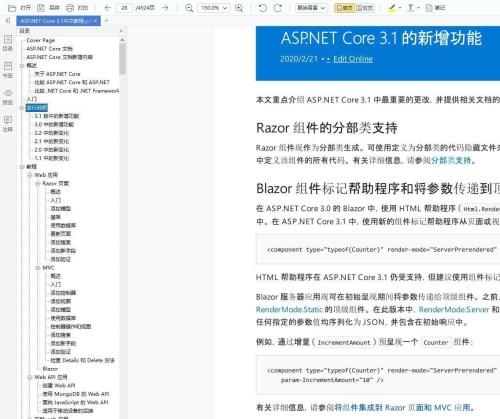Image resolution: width=500 pixels, height=419 pixels.
Task: Open the annotations (注释) sidebar panel icon
Action: [8, 123]
